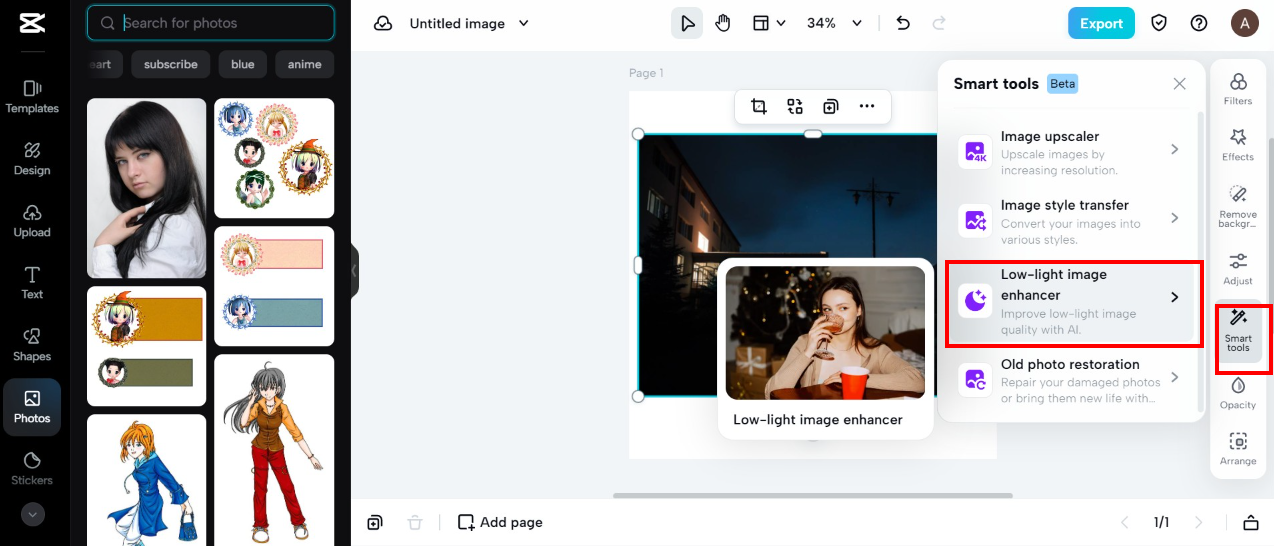Open the Text panel
Image resolution: width=1274 pixels, height=546 pixels.
pyautogui.click(x=32, y=282)
